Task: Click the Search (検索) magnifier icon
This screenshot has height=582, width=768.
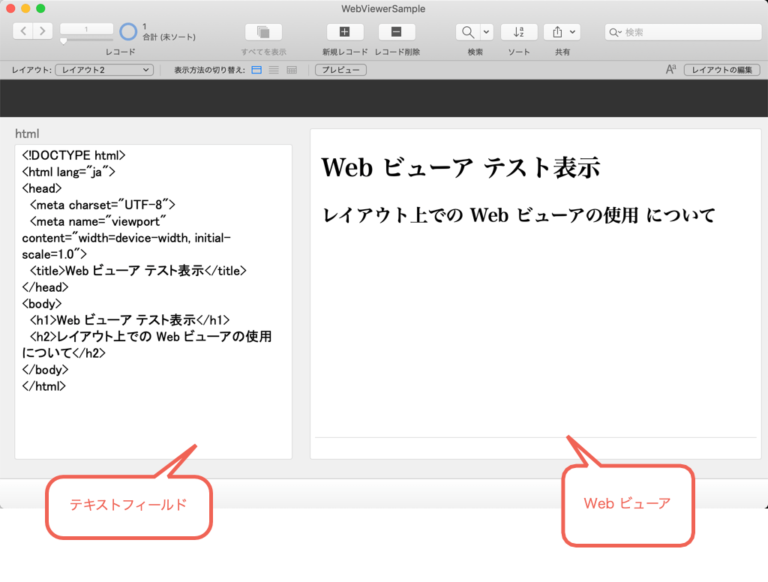Action: [x=467, y=32]
